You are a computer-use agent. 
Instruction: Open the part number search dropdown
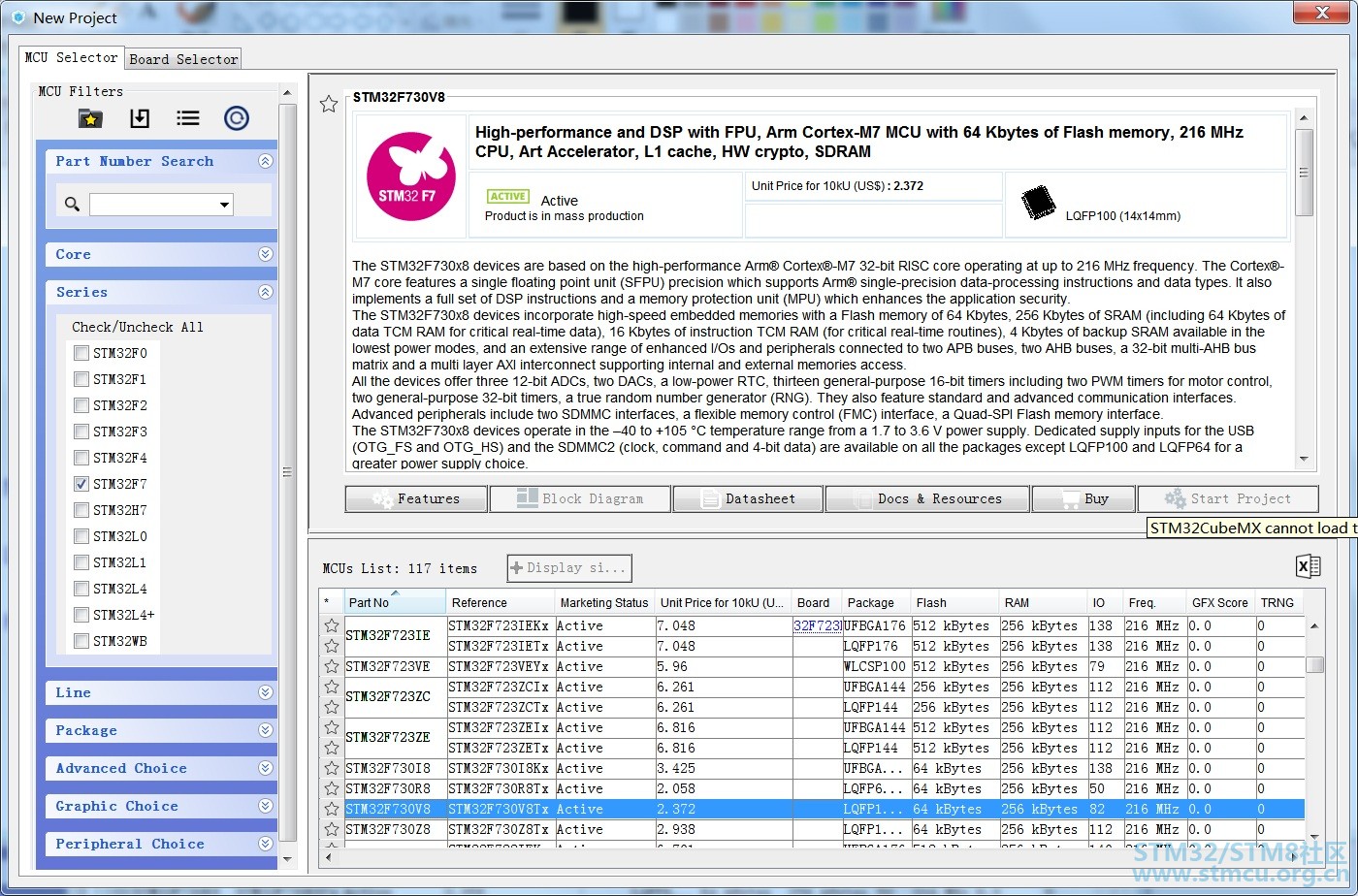(225, 205)
